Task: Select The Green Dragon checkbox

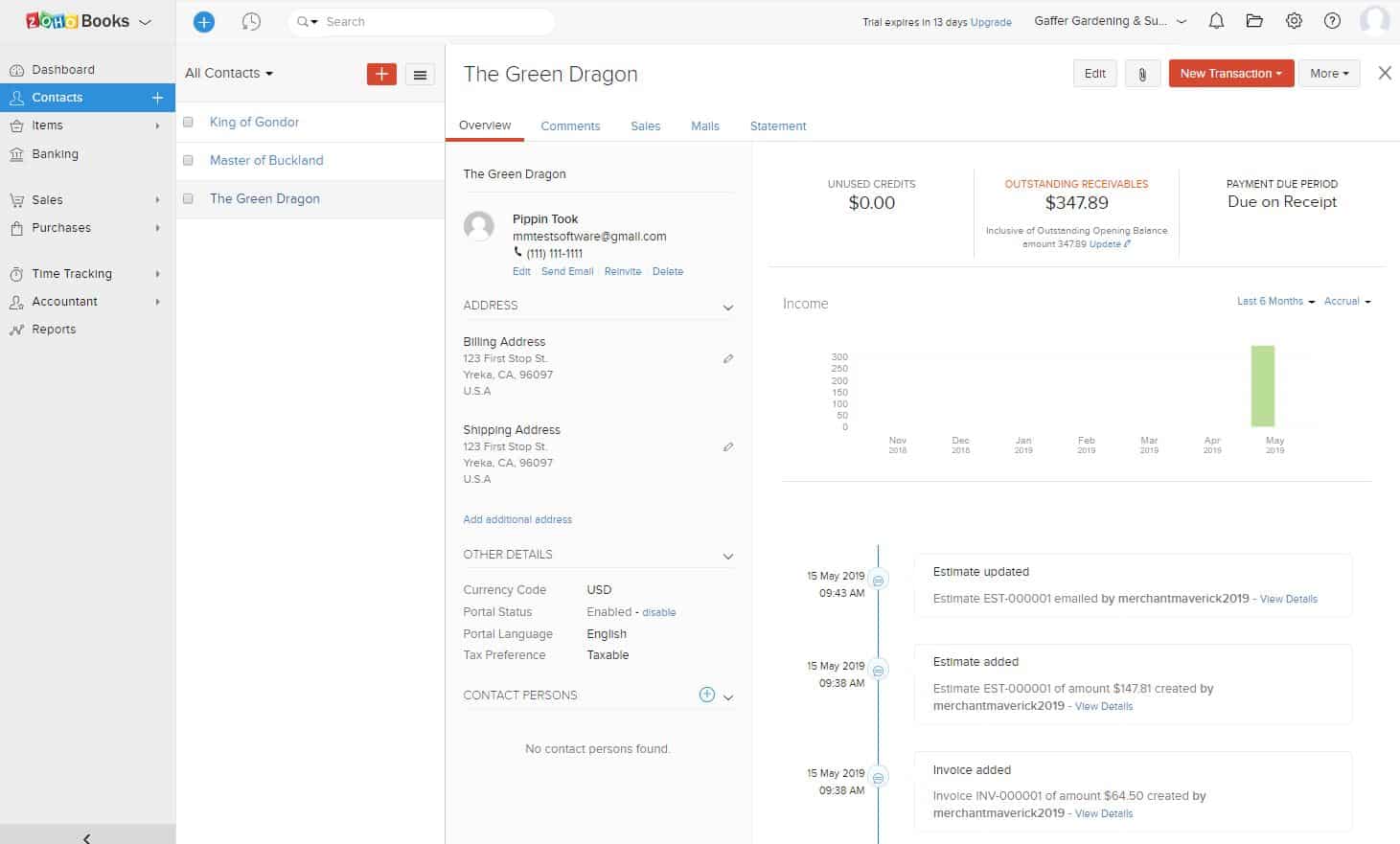Action: (x=188, y=198)
